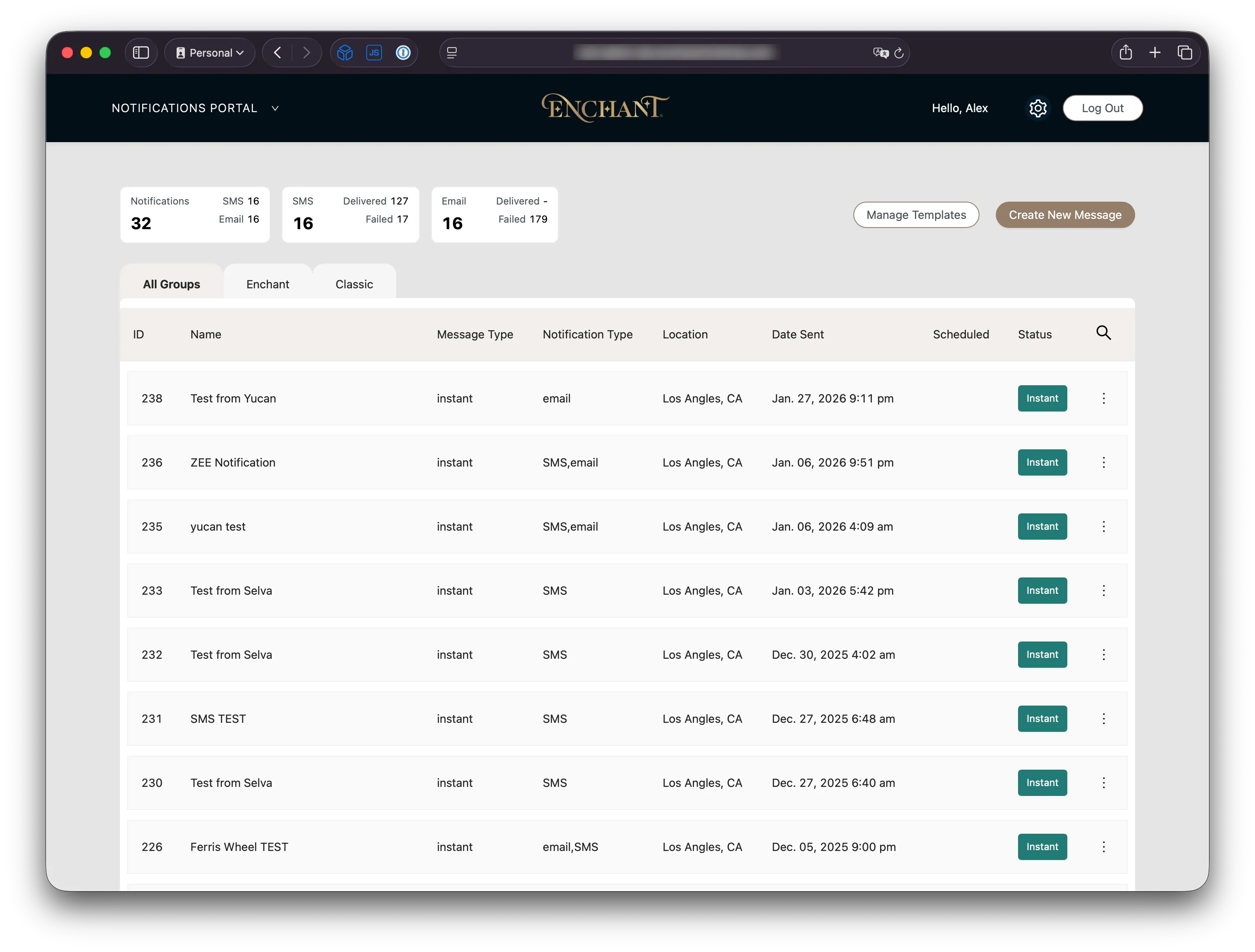This screenshot has width=1255, height=952.
Task: Open the three-dot menu for yucan test
Action: [1103, 527]
